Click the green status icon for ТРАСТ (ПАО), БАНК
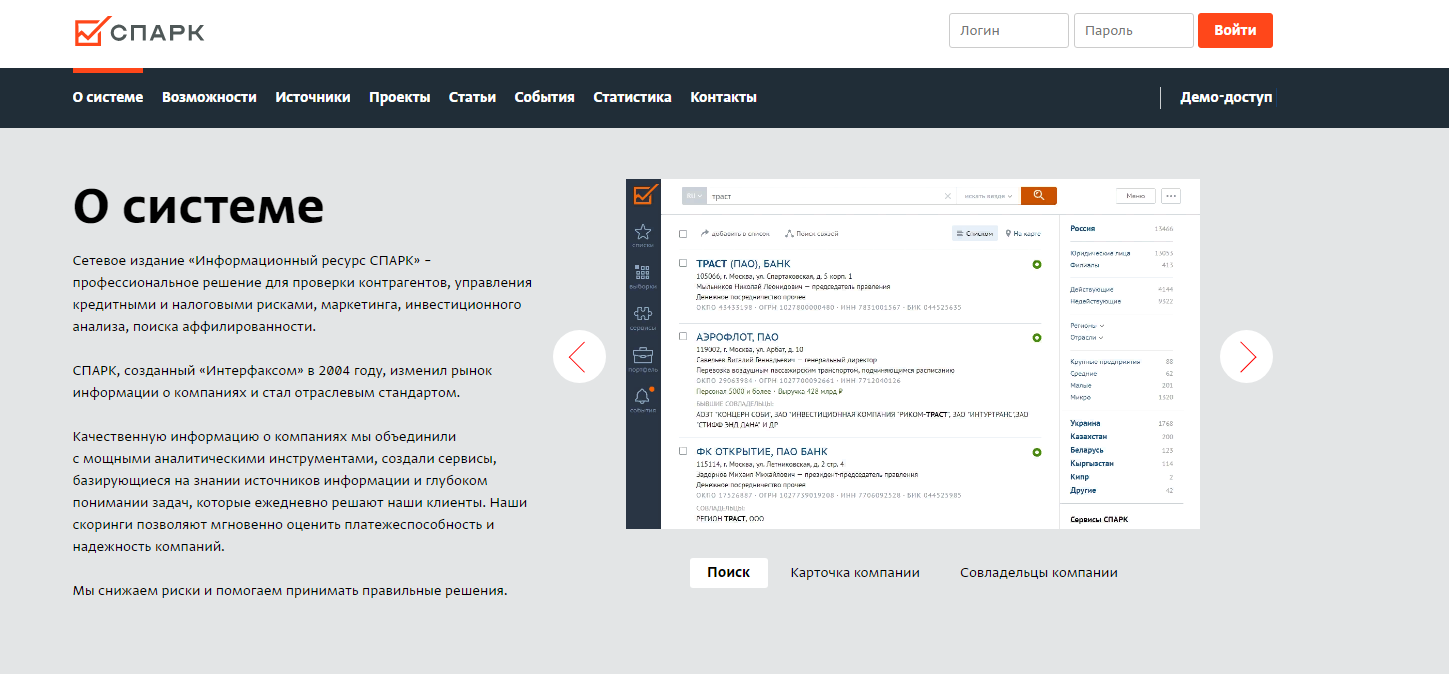 pyautogui.click(x=1037, y=264)
